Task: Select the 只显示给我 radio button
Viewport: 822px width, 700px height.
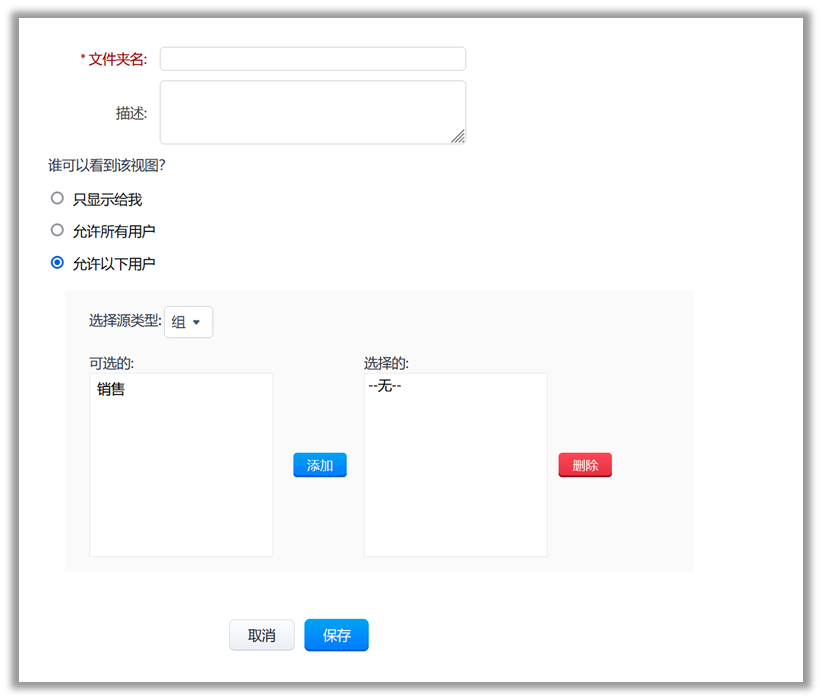Action: (x=57, y=199)
